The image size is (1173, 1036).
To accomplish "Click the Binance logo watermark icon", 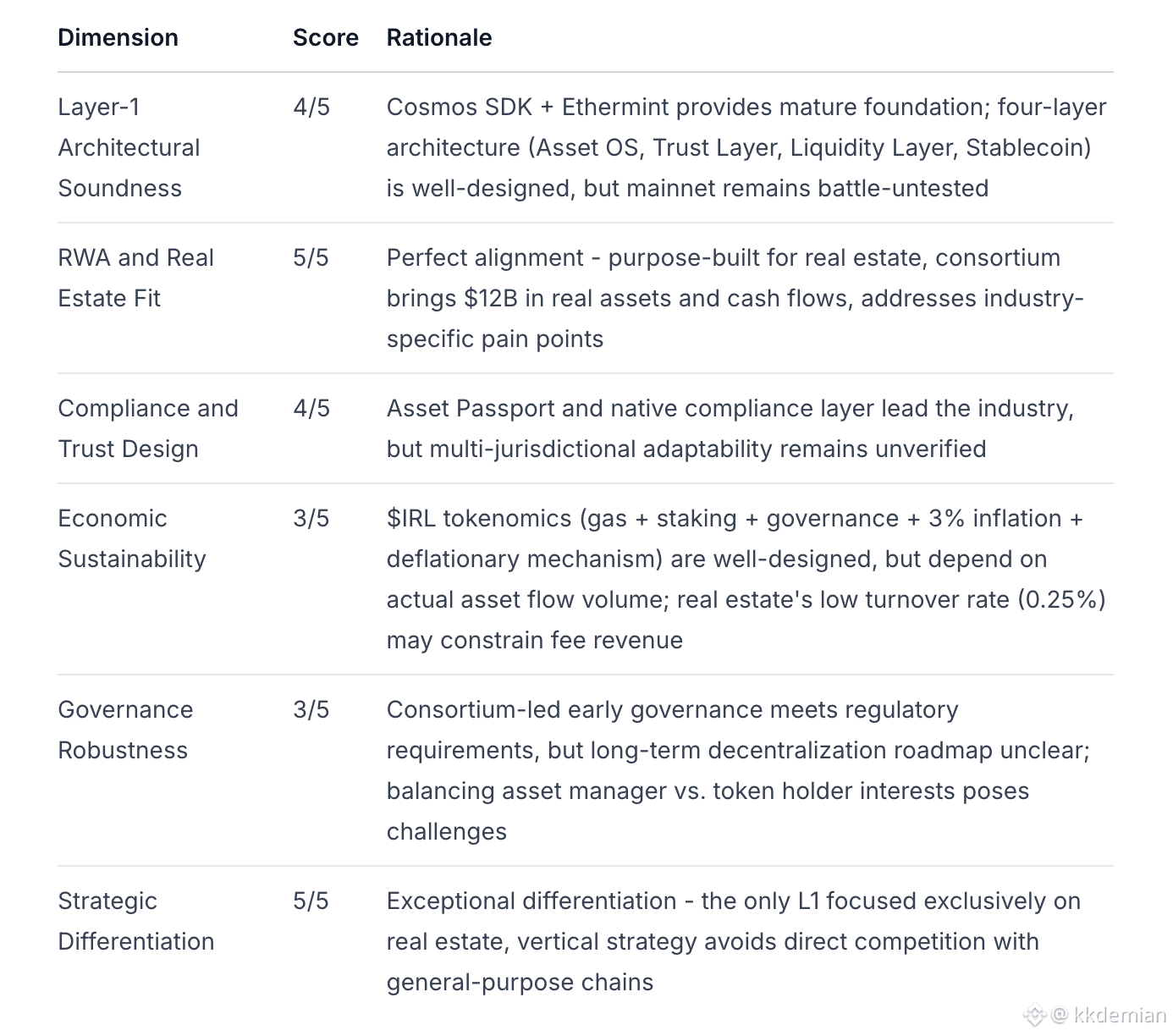I will tap(1035, 1015).
